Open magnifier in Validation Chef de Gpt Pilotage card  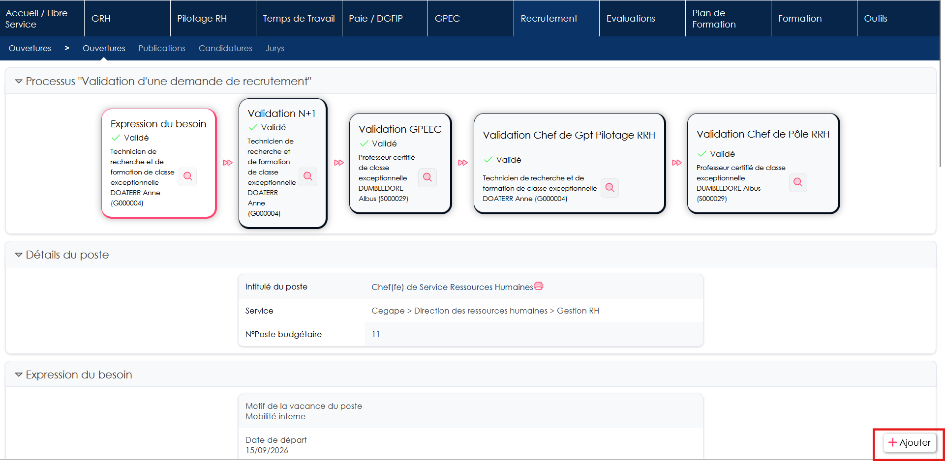[x=610, y=187]
